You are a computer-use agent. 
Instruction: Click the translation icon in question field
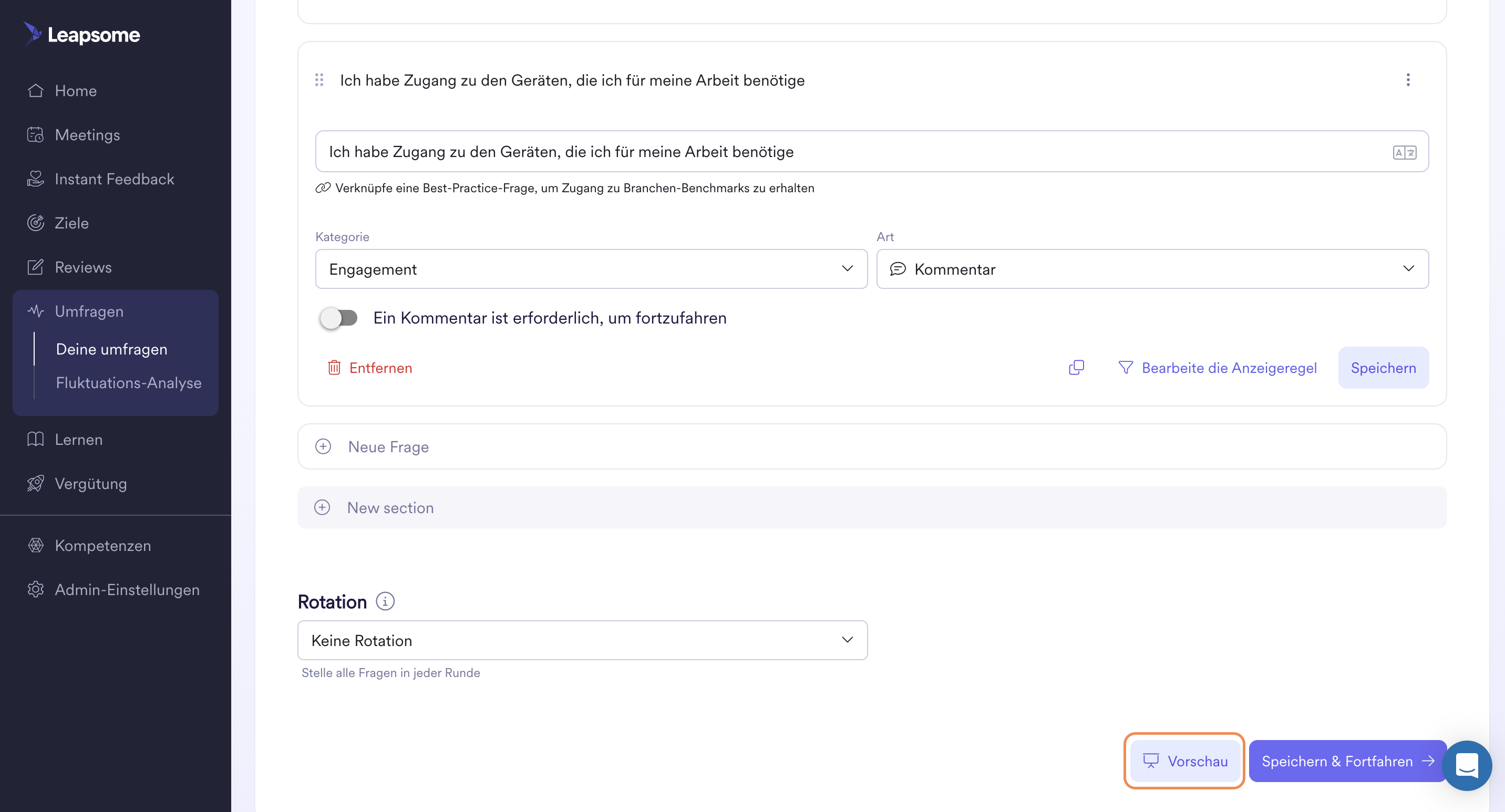(x=1405, y=152)
